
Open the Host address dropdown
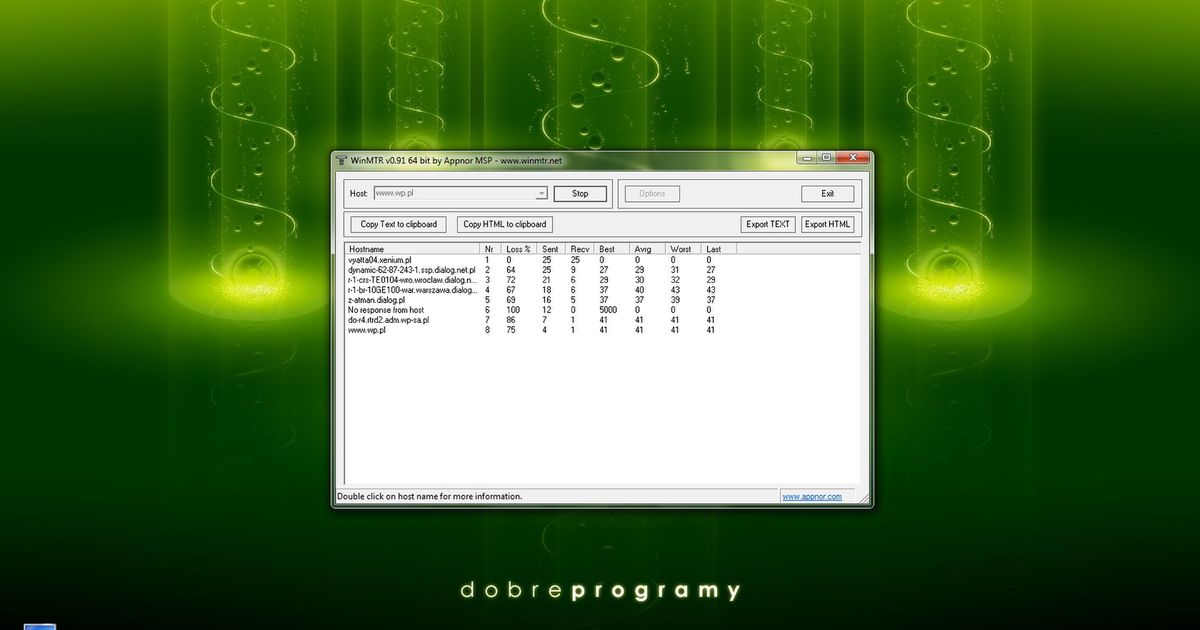(543, 193)
